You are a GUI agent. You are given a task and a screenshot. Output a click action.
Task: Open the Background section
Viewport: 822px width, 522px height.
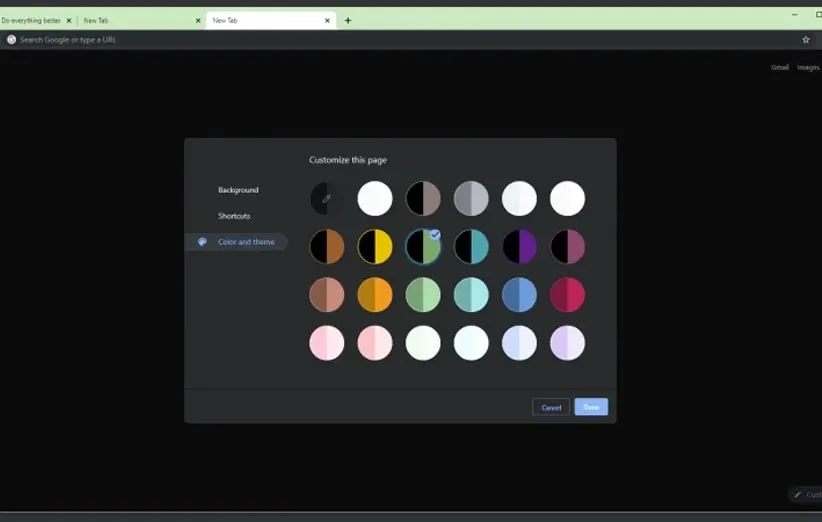pyautogui.click(x=238, y=190)
